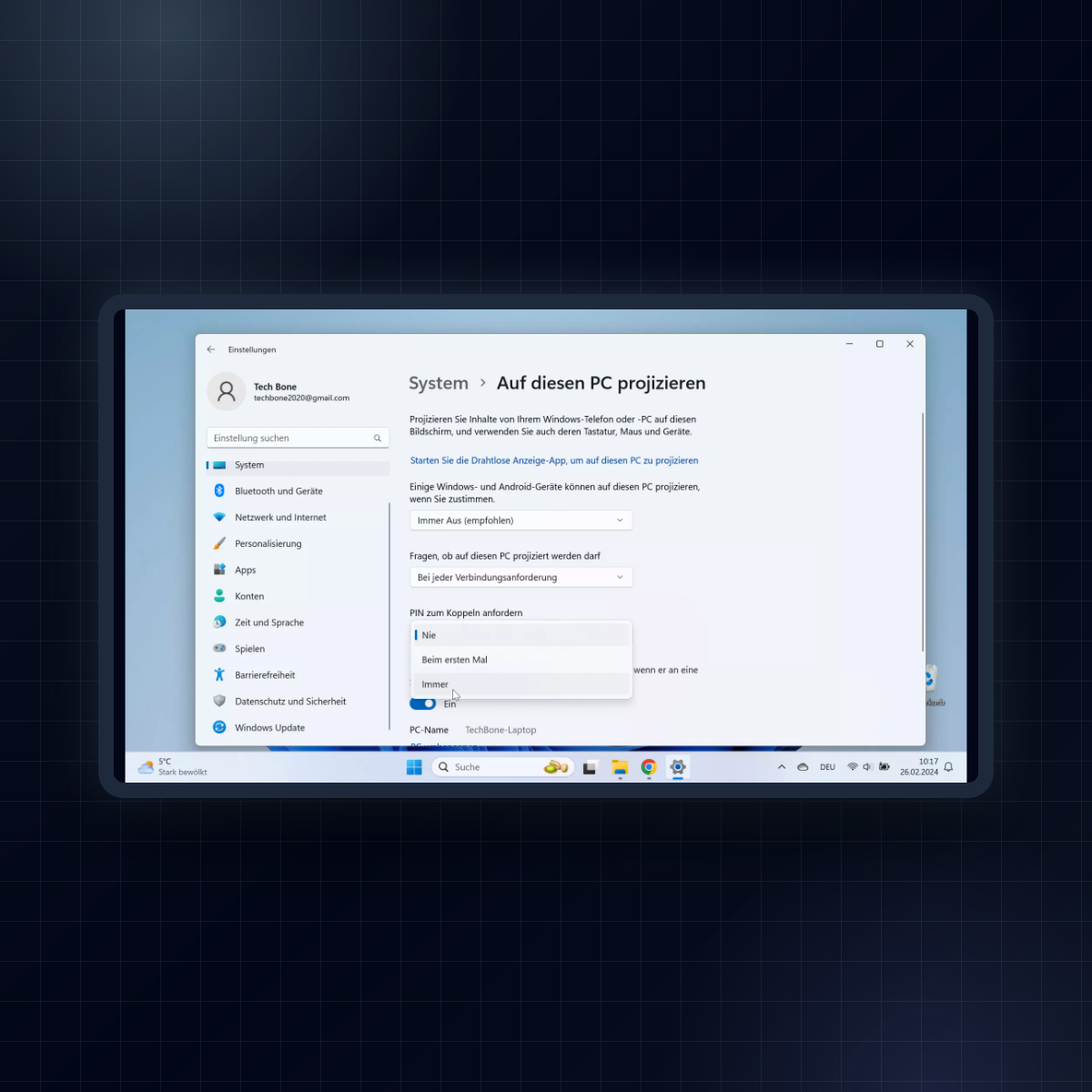
Task: Select Immer in PIN dropdown list
Action: (x=521, y=684)
